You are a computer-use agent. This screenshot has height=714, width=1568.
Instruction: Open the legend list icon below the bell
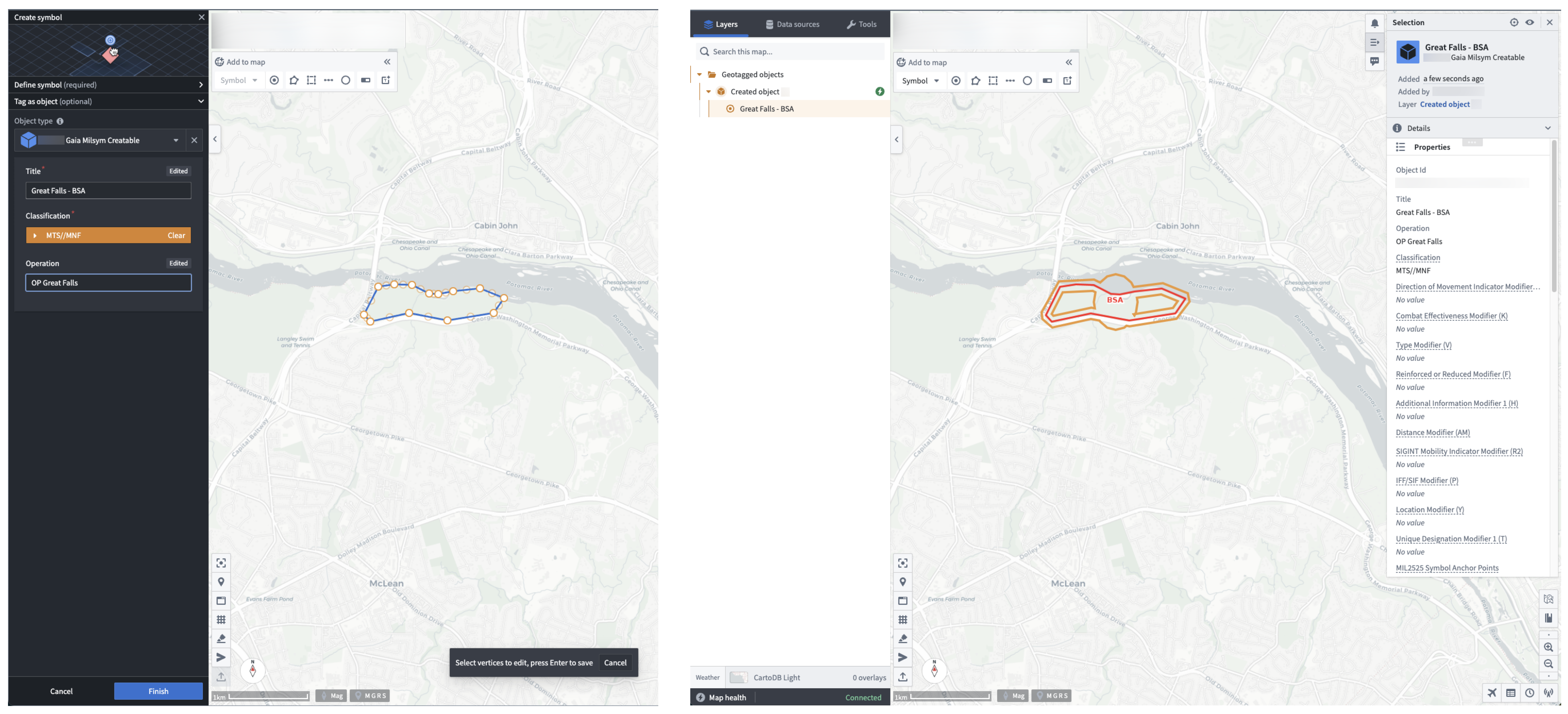[1375, 43]
